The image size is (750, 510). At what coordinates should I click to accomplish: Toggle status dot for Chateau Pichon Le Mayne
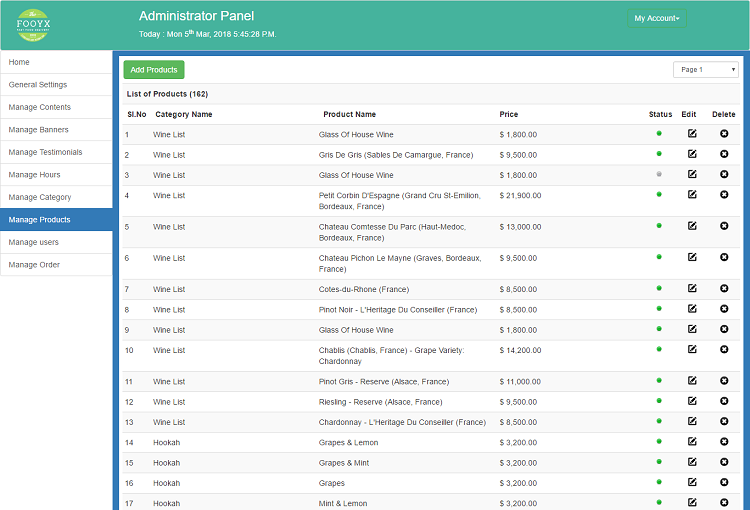click(x=659, y=257)
